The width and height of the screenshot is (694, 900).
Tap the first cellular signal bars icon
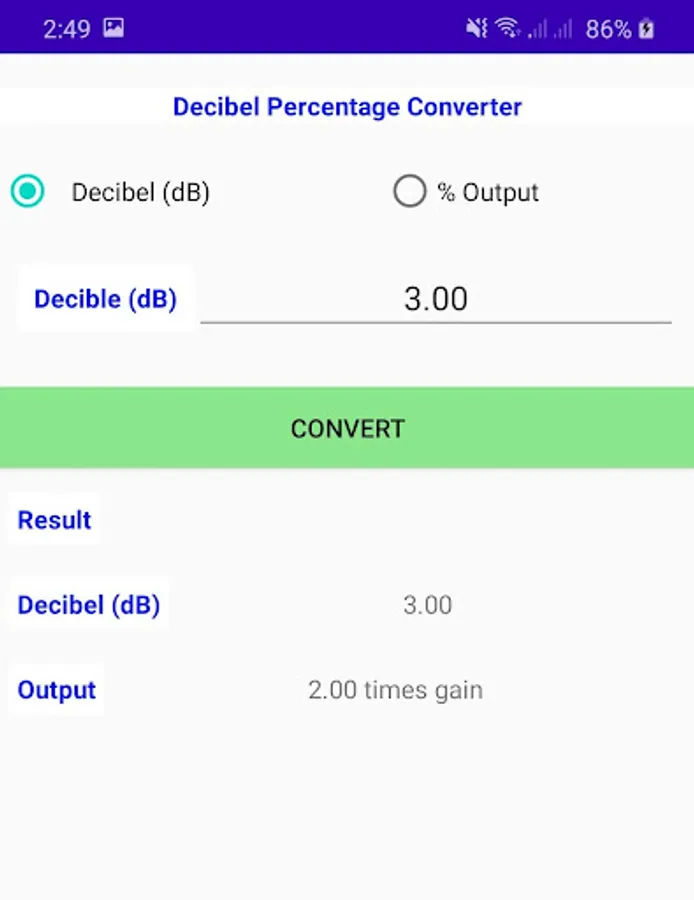pos(538,29)
